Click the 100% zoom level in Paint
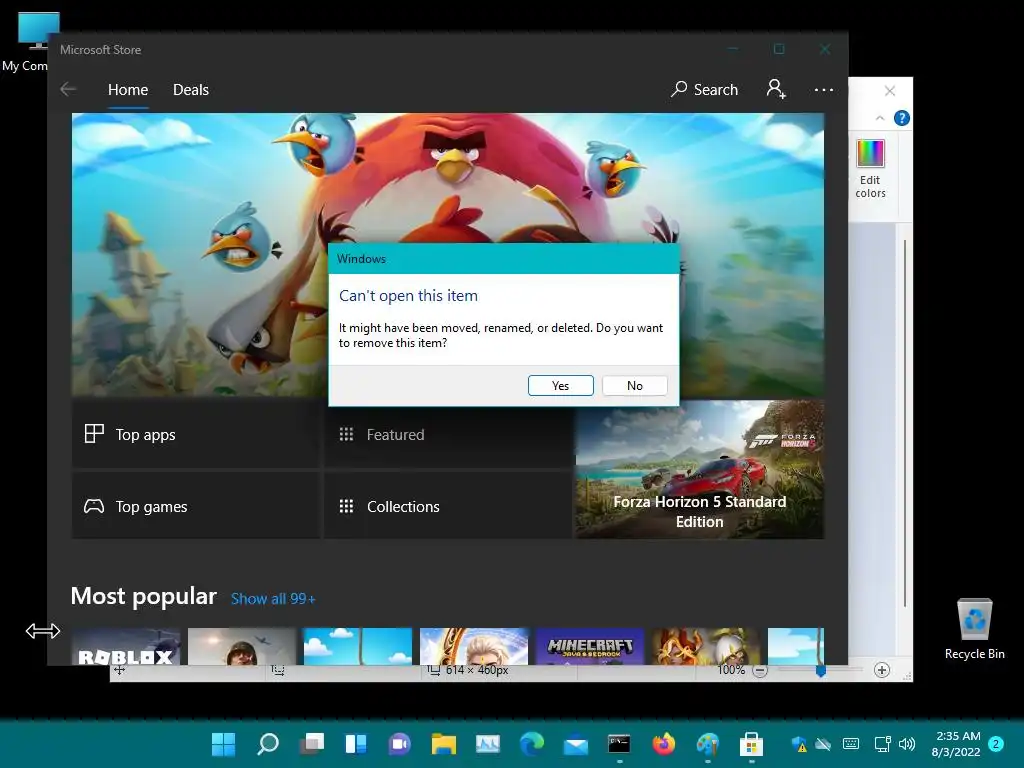Viewport: 1024px width, 768px height. point(731,670)
